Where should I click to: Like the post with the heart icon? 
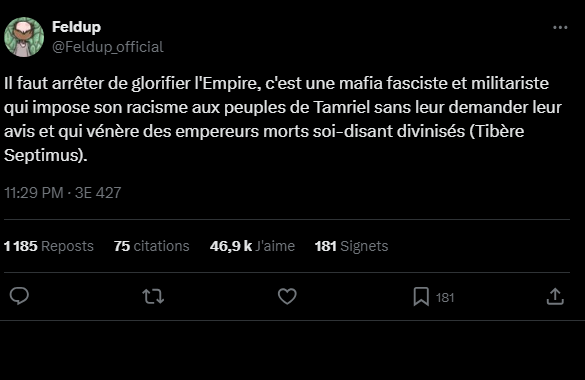287,296
